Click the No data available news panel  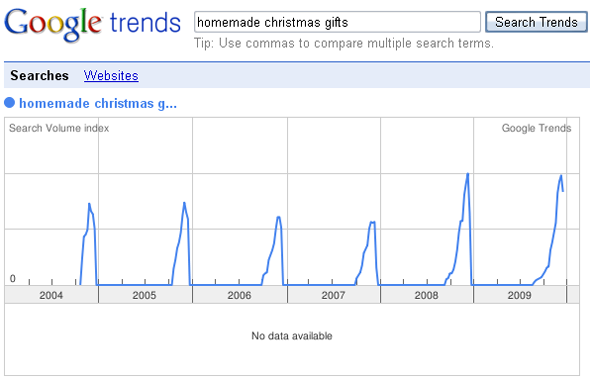click(x=292, y=339)
